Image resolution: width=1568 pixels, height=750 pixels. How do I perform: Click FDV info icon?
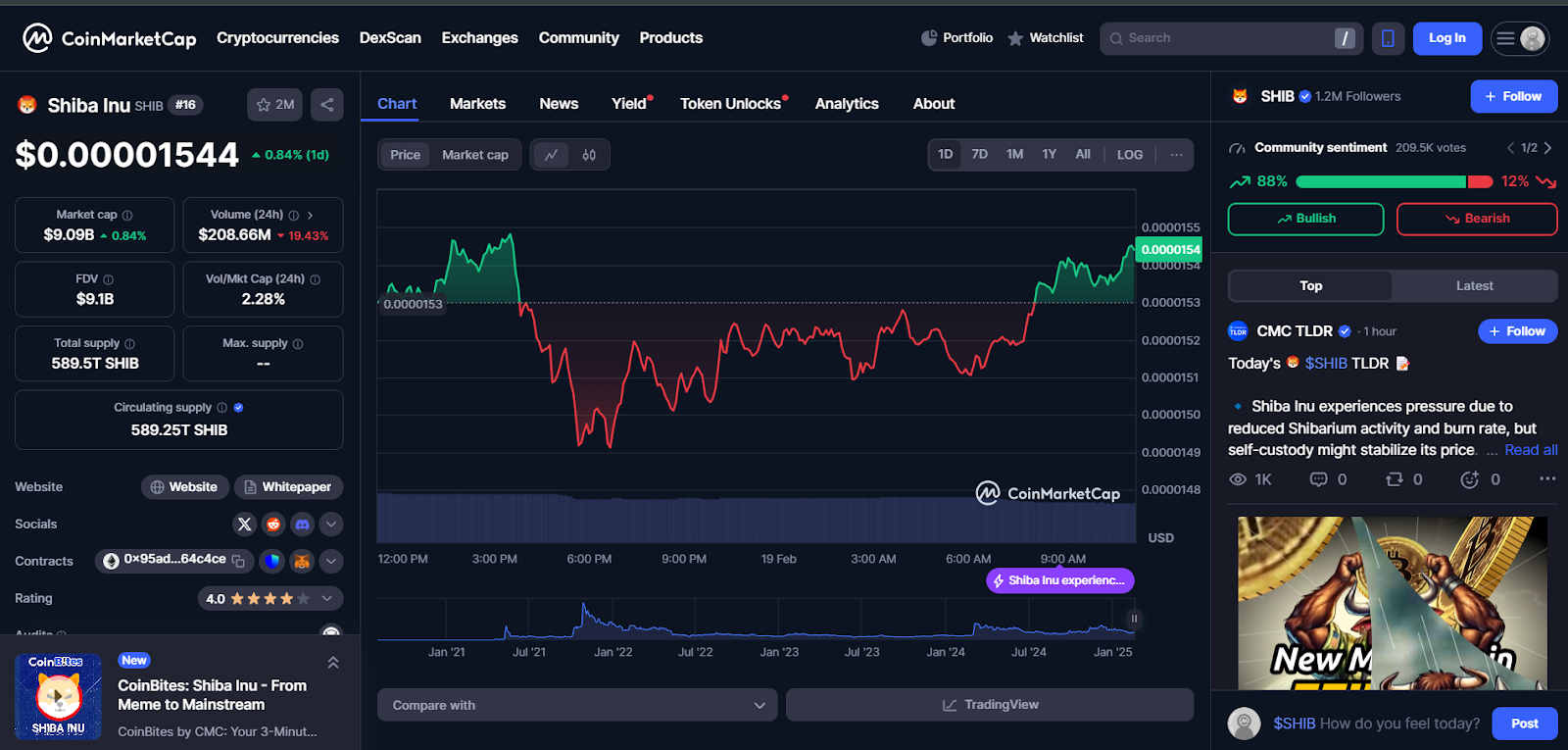click(x=108, y=279)
